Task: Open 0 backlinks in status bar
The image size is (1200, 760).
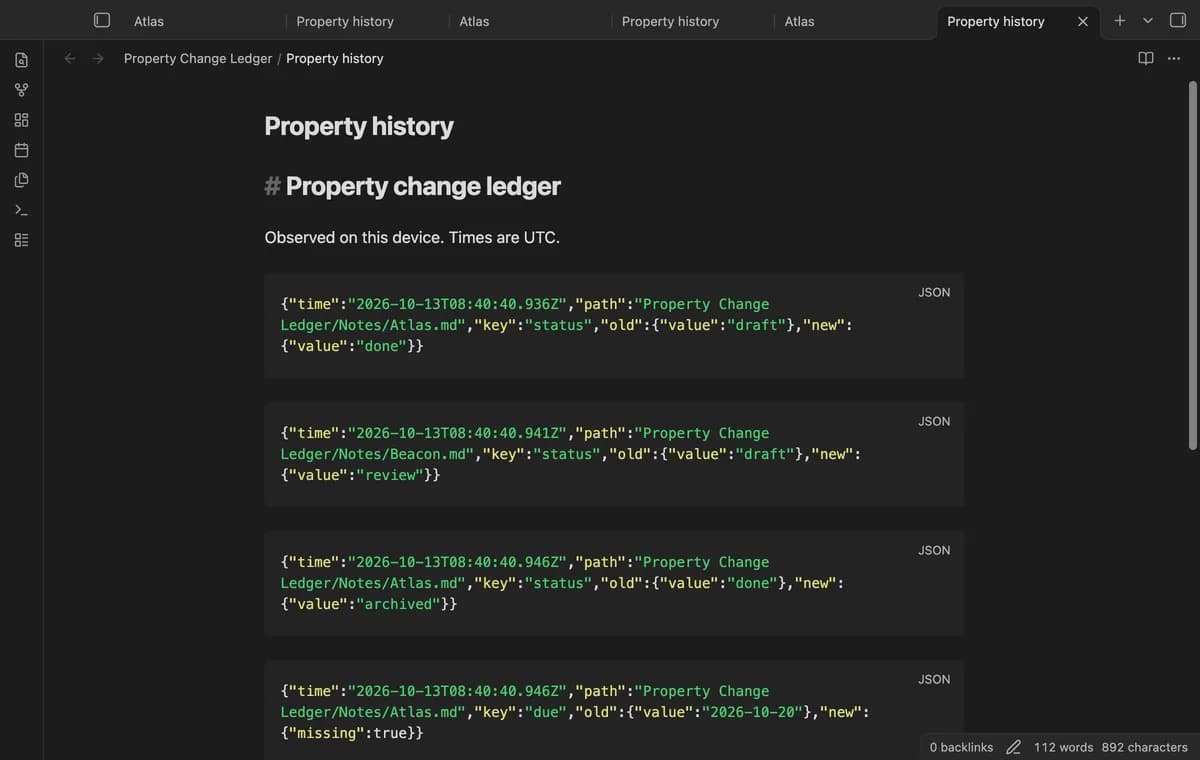Action: [x=961, y=747]
